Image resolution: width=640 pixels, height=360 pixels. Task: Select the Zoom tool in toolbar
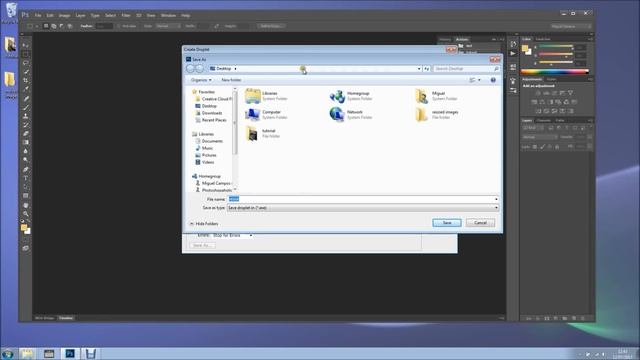click(26, 214)
